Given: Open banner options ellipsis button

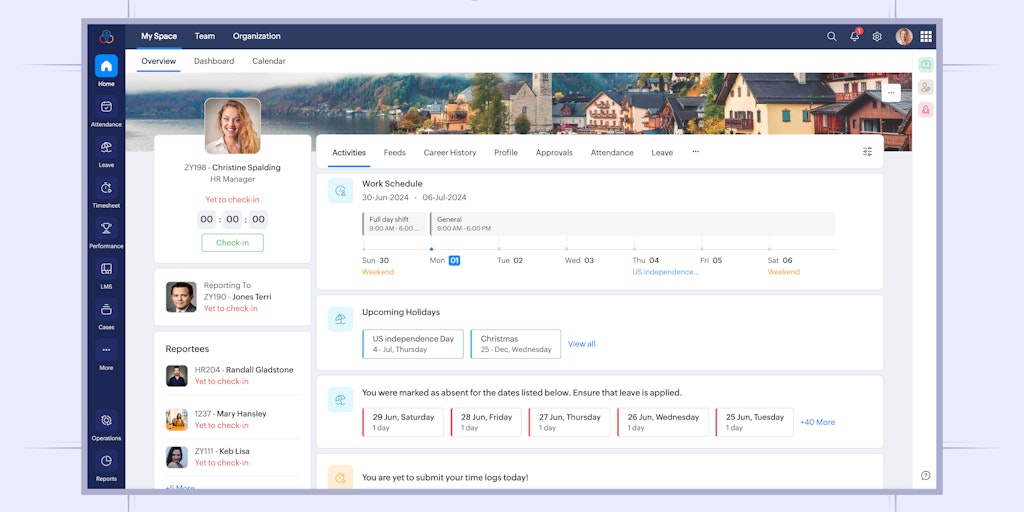Looking at the screenshot, I should pyautogui.click(x=891, y=93).
